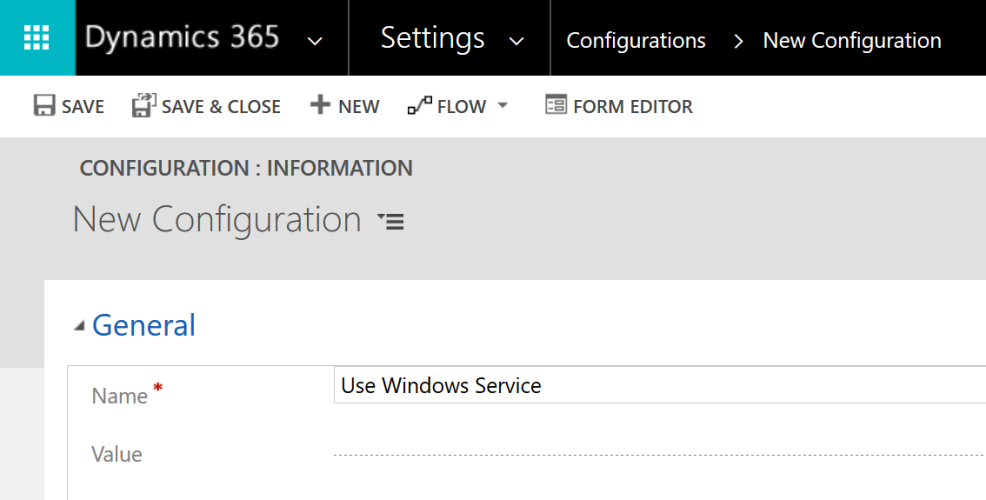Click the Name field label
The image size is (986, 500).
(x=119, y=396)
